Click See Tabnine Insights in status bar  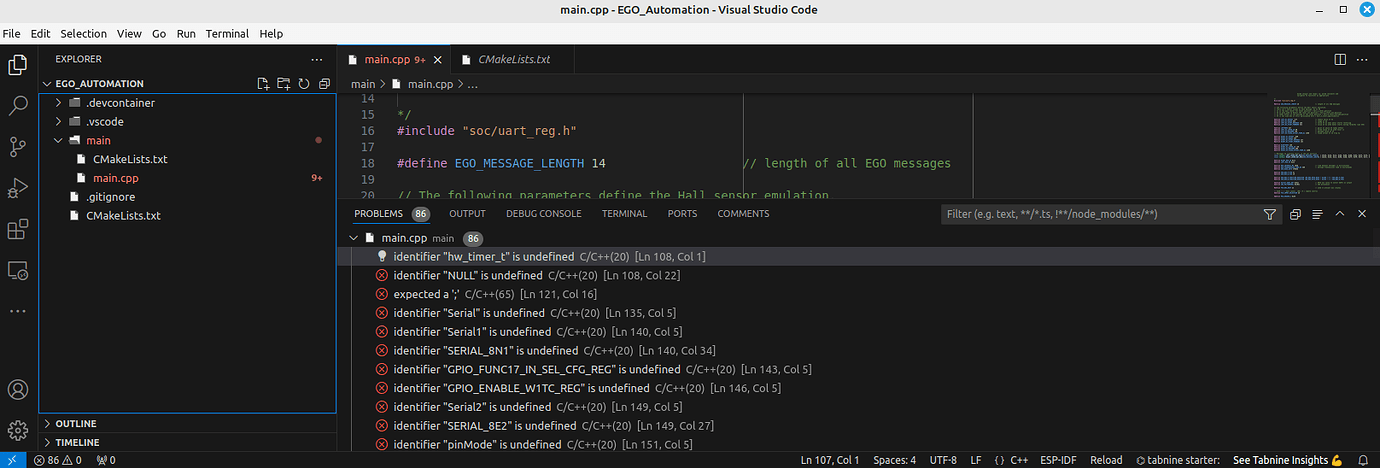pyautogui.click(x=1287, y=460)
